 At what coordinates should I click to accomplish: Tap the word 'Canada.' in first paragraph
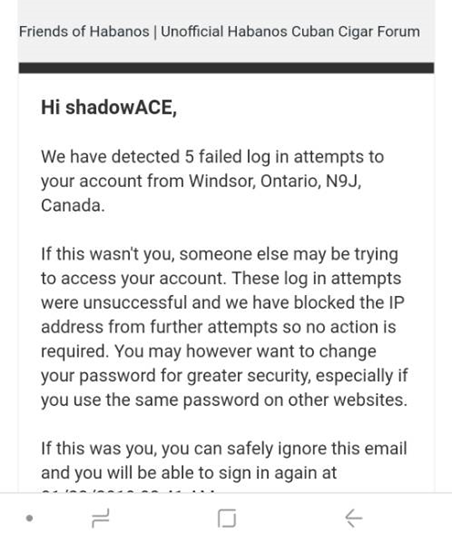tap(73, 205)
